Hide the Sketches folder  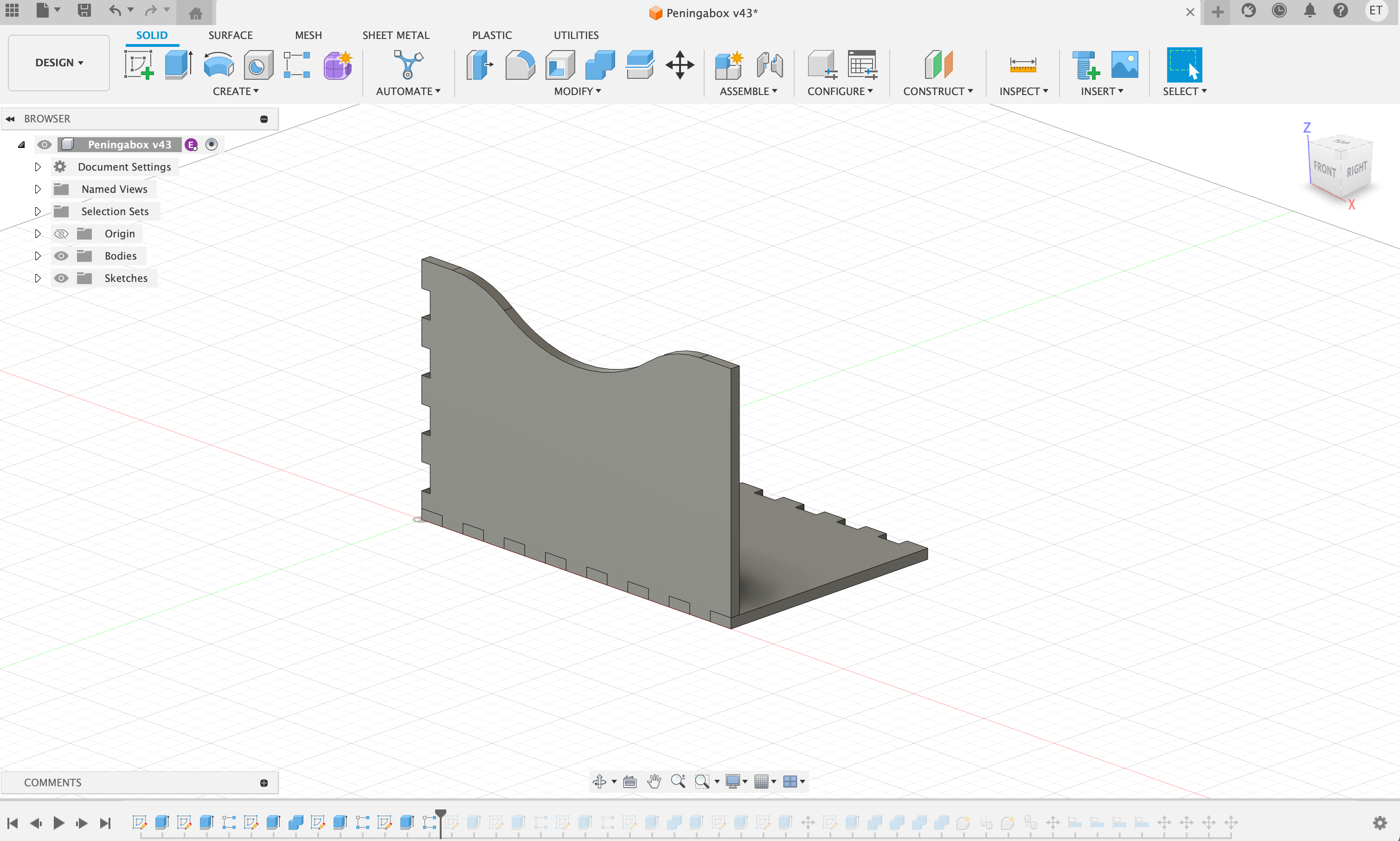point(61,278)
